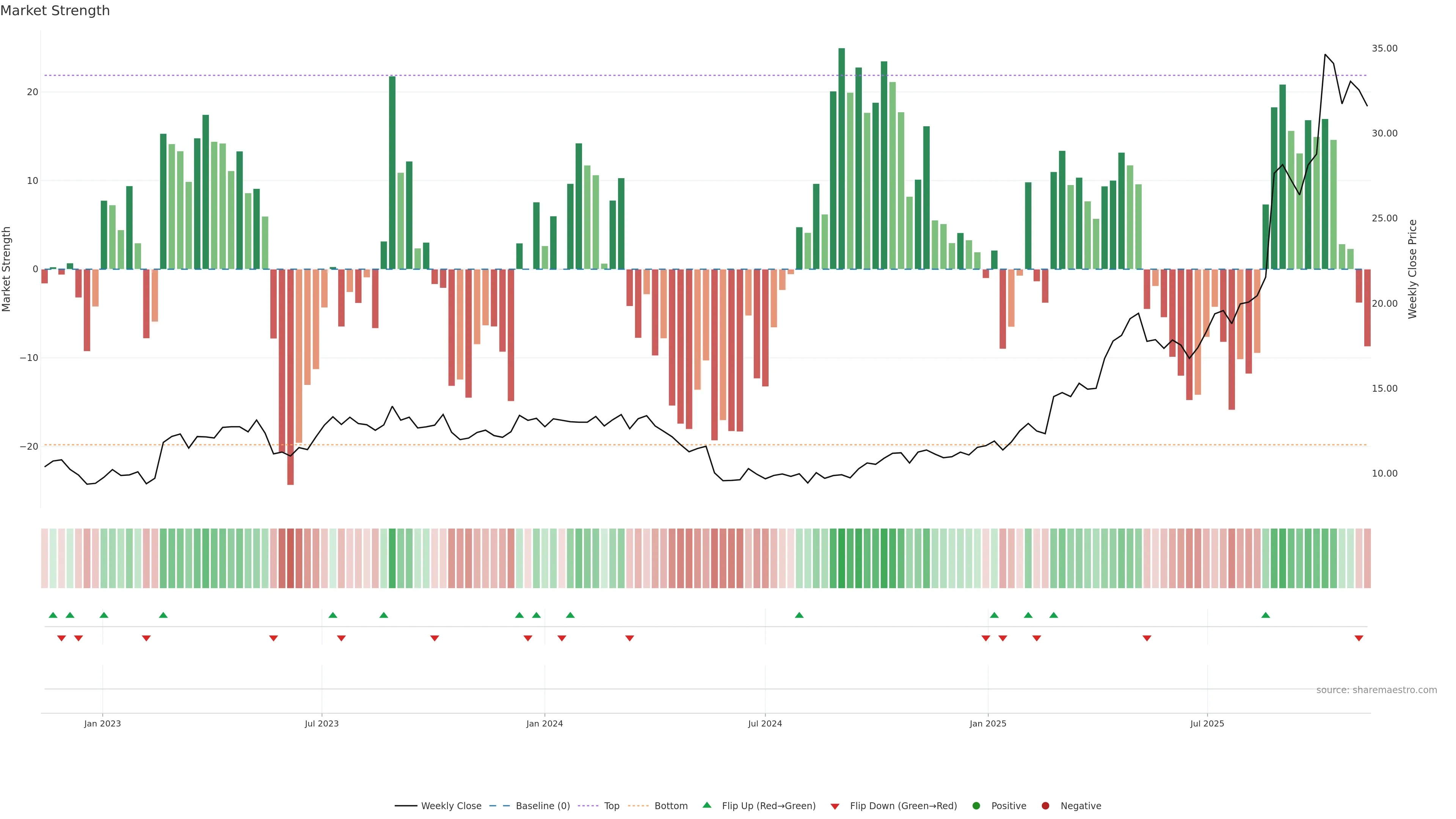1456x819 pixels.
Task: Click the Market Strength chart title
Action: (x=55, y=11)
